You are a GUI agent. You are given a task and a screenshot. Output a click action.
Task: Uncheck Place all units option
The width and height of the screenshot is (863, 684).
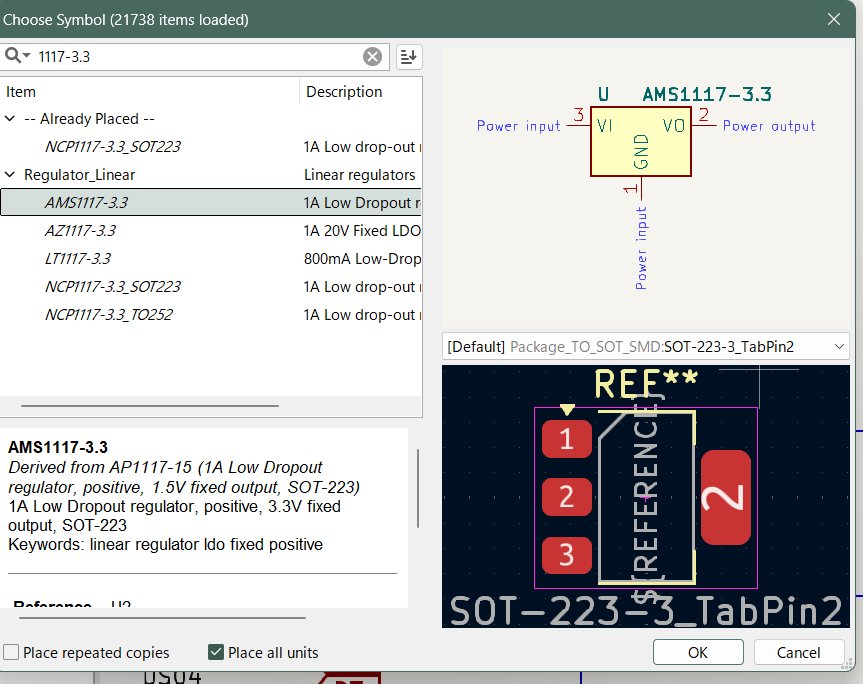[216, 653]
